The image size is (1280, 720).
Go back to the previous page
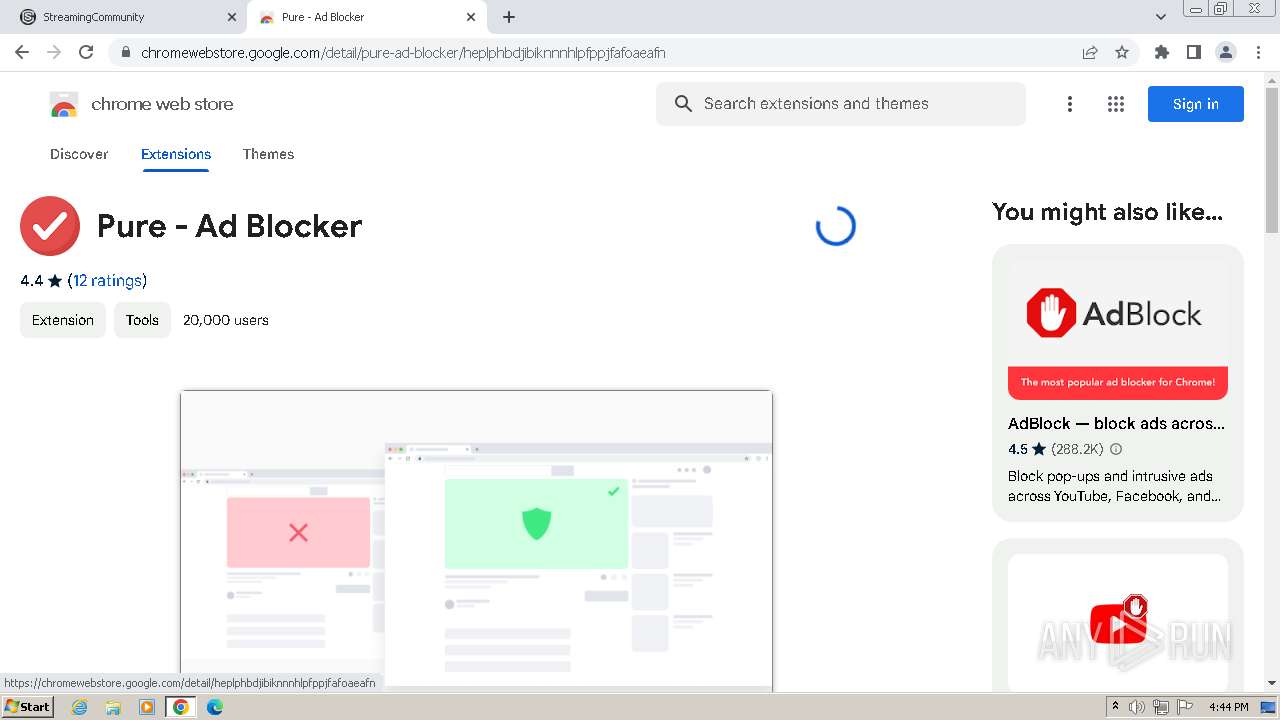tap(22, 52)
